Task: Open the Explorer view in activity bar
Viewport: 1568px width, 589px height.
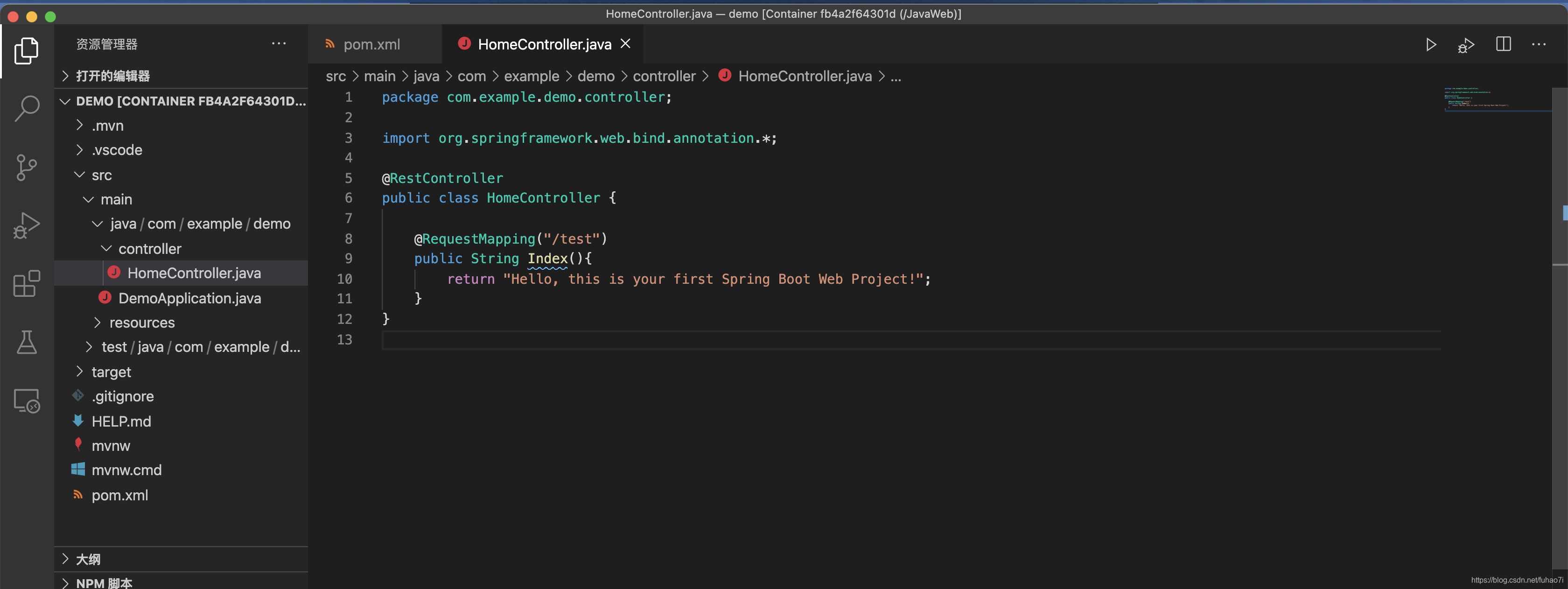Action: click(26, 50)
